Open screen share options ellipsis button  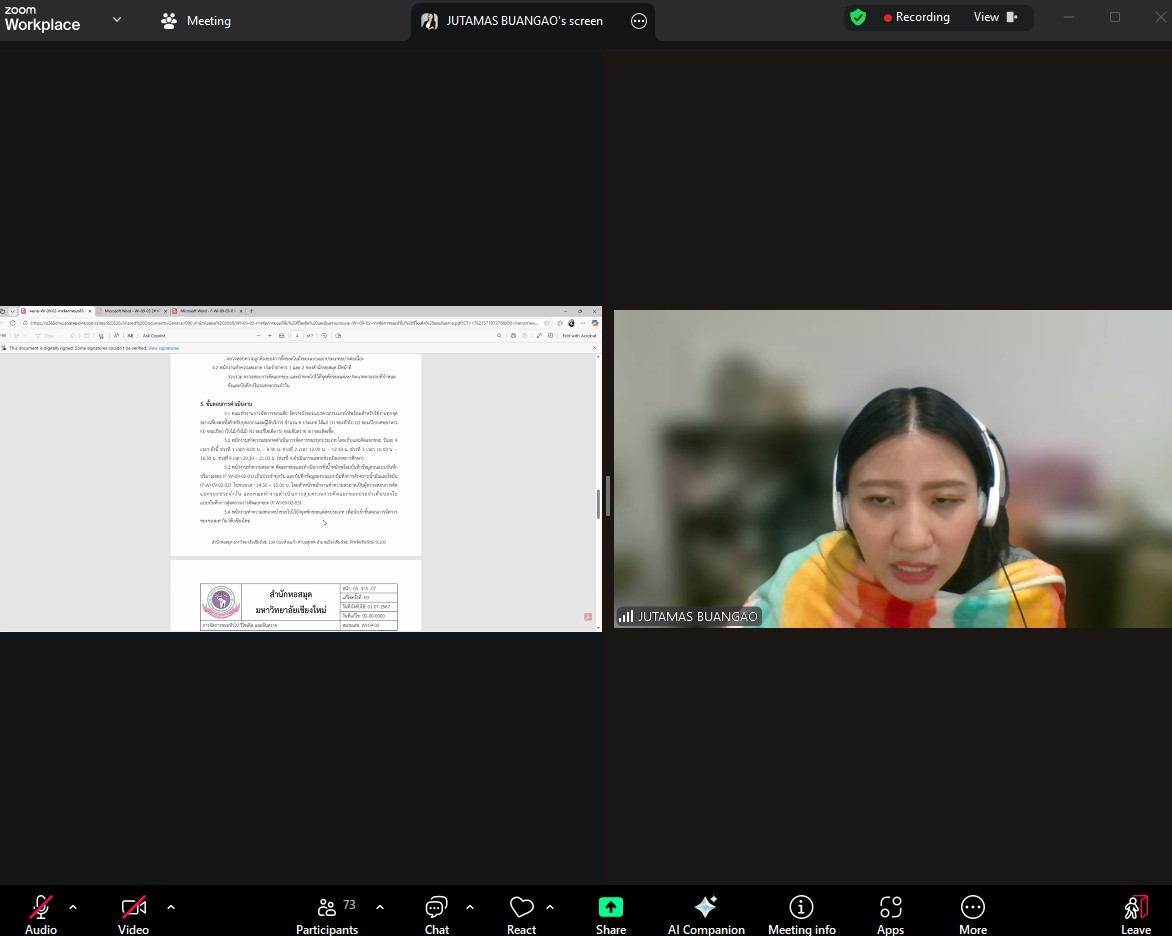(x=638, y=21)
